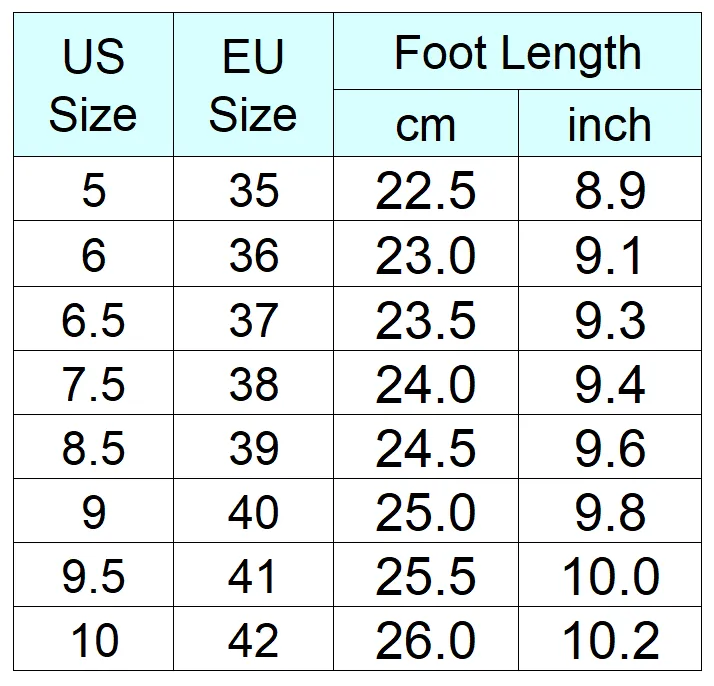Select US size 8.5 cell
This screenshot has height=686, width=714.
click(x=93, y=447)
